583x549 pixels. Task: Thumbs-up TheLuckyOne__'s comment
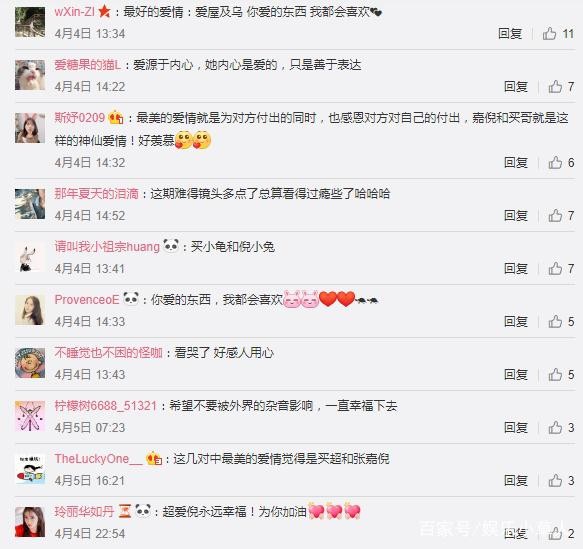(x=555, y=481)
